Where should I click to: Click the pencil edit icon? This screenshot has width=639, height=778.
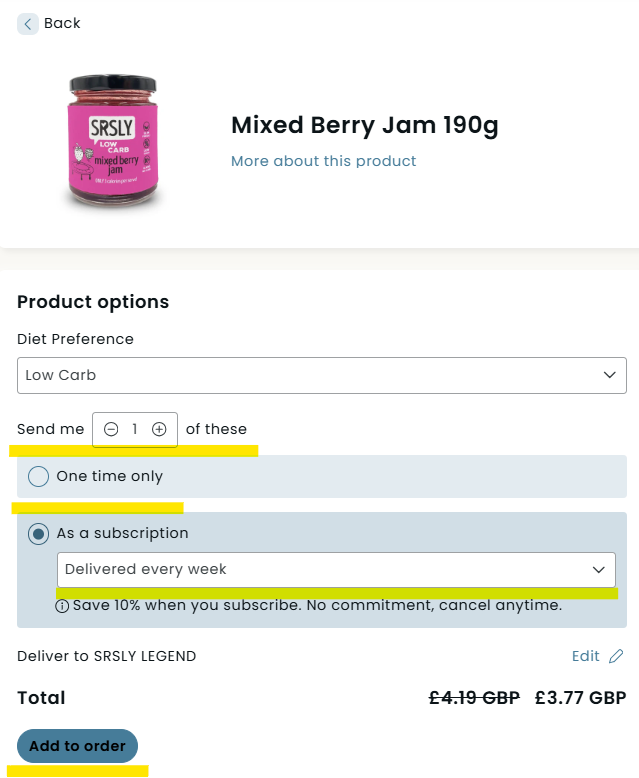(616, 656)
